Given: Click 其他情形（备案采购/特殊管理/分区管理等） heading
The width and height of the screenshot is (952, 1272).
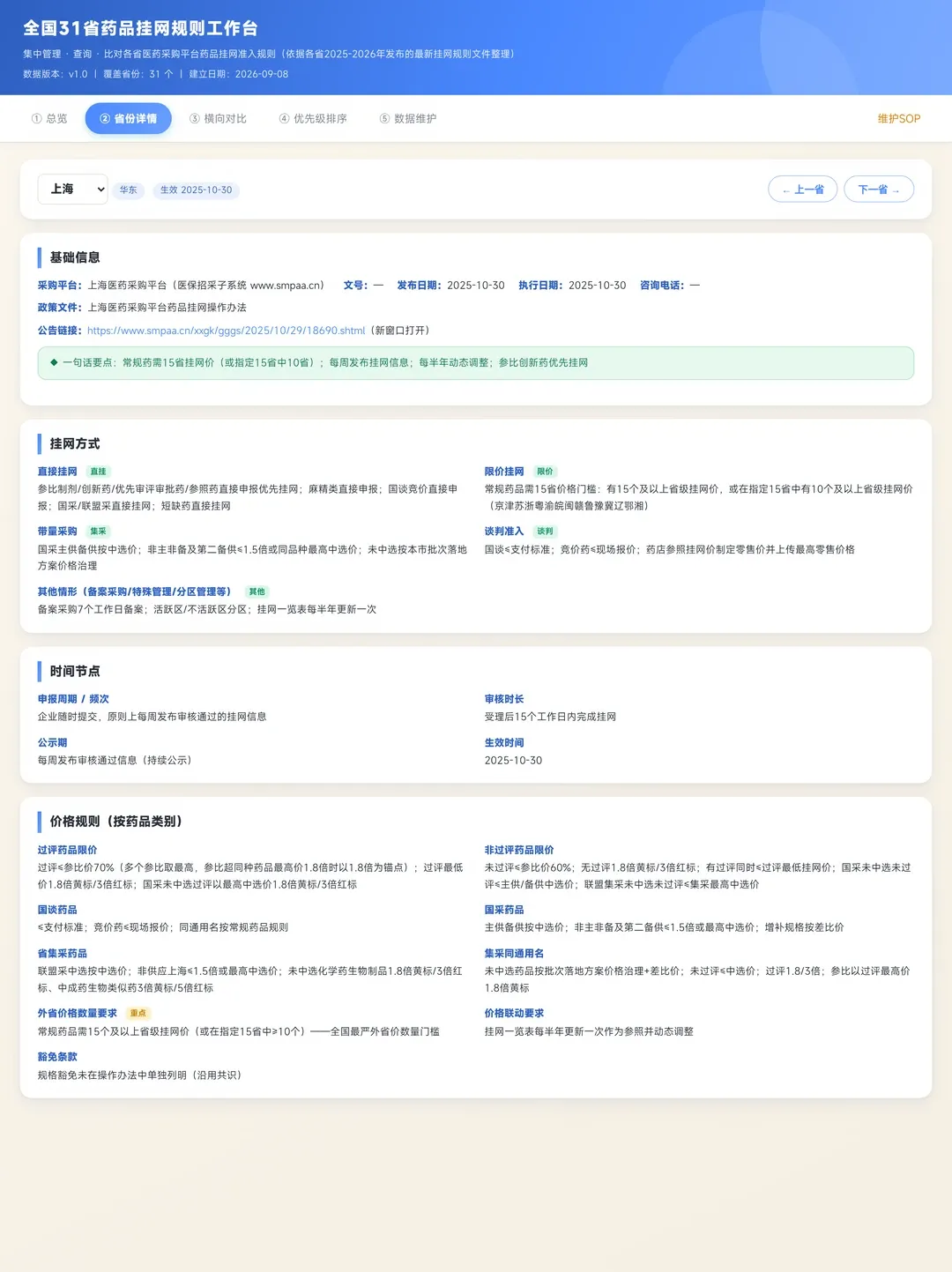Looking at the screenshot, I should (x=137, y=592).
